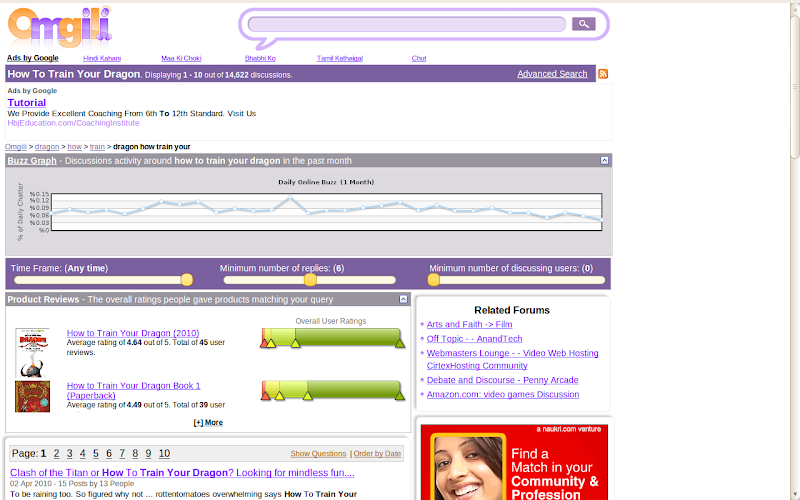Click the Minimum discussing users slider handle
Screen dimensions: 800x500
[434, 280]
